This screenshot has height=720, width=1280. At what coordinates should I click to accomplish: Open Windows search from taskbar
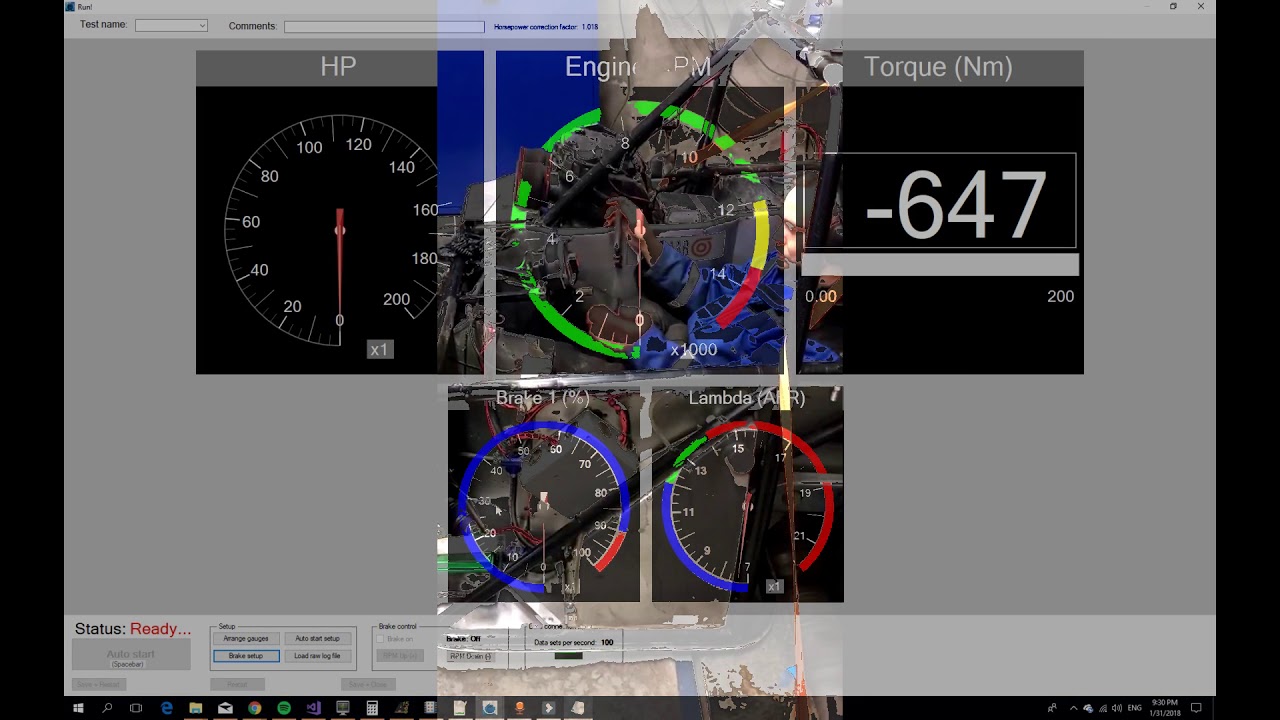click(x=107, y=708)
